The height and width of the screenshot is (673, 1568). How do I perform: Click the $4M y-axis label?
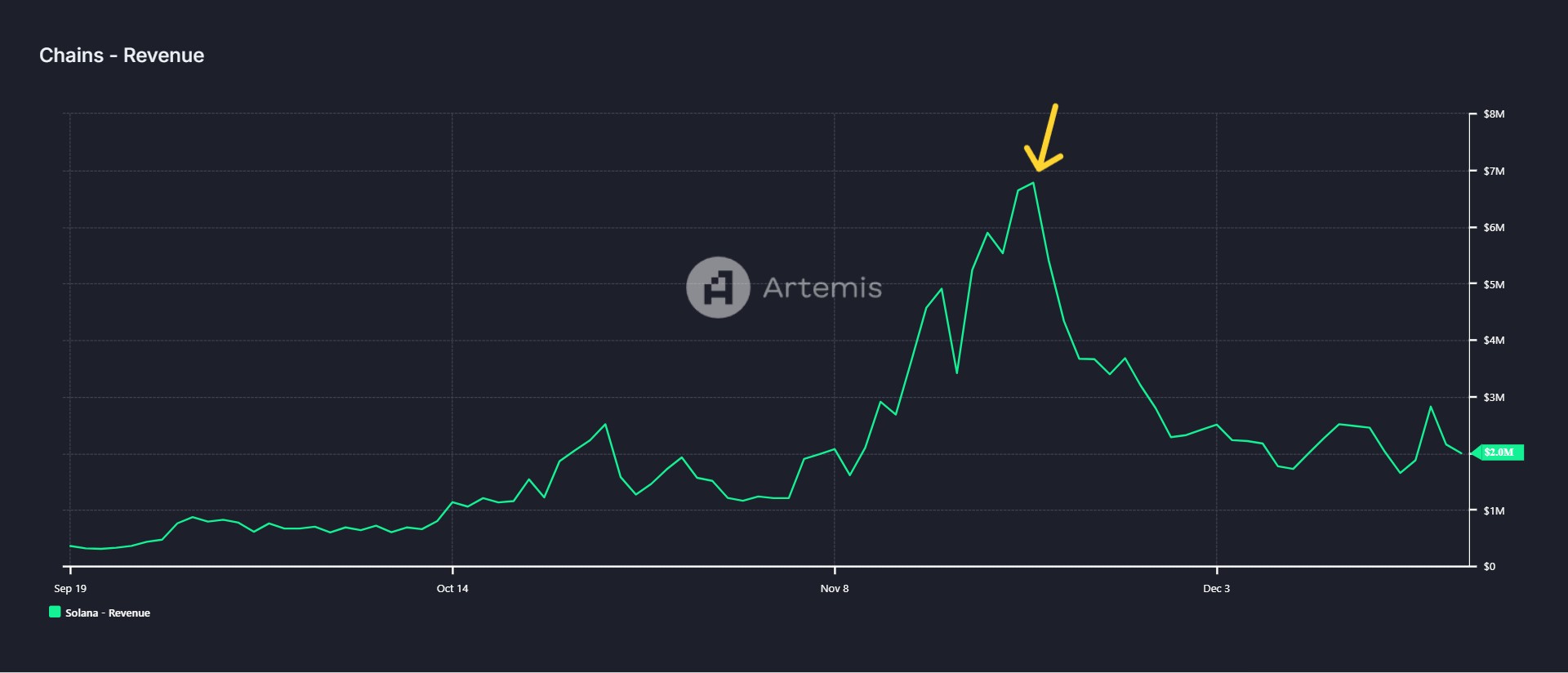click(x=1494, y=340)
